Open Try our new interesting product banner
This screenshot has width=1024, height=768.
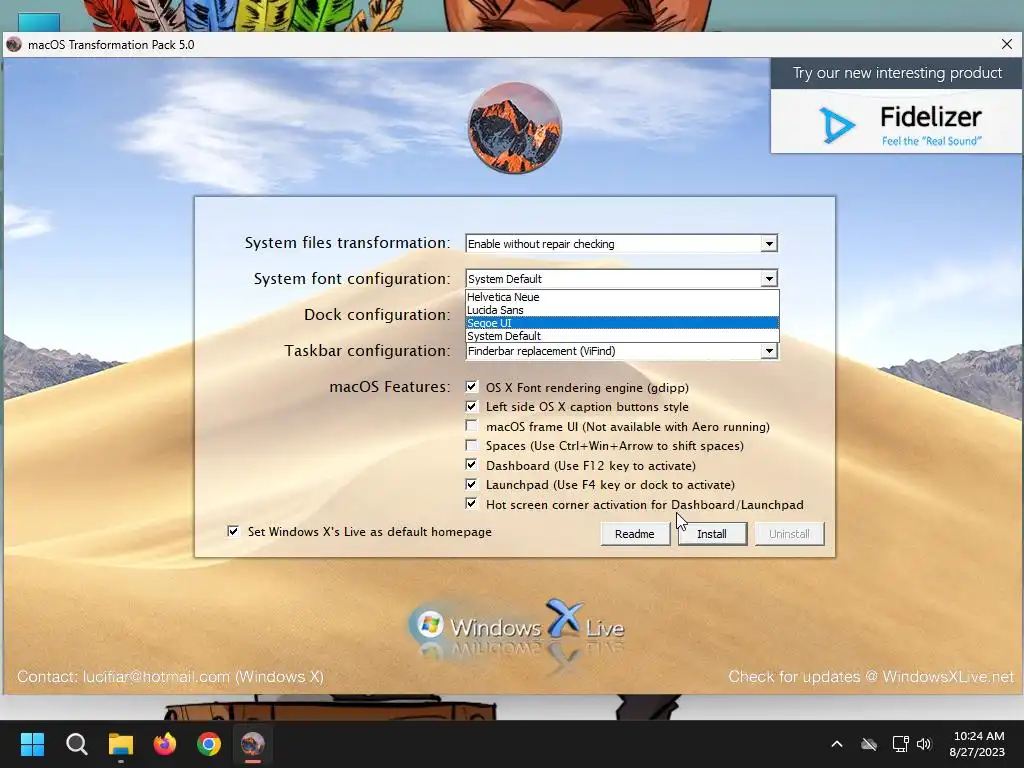(897, 106)
